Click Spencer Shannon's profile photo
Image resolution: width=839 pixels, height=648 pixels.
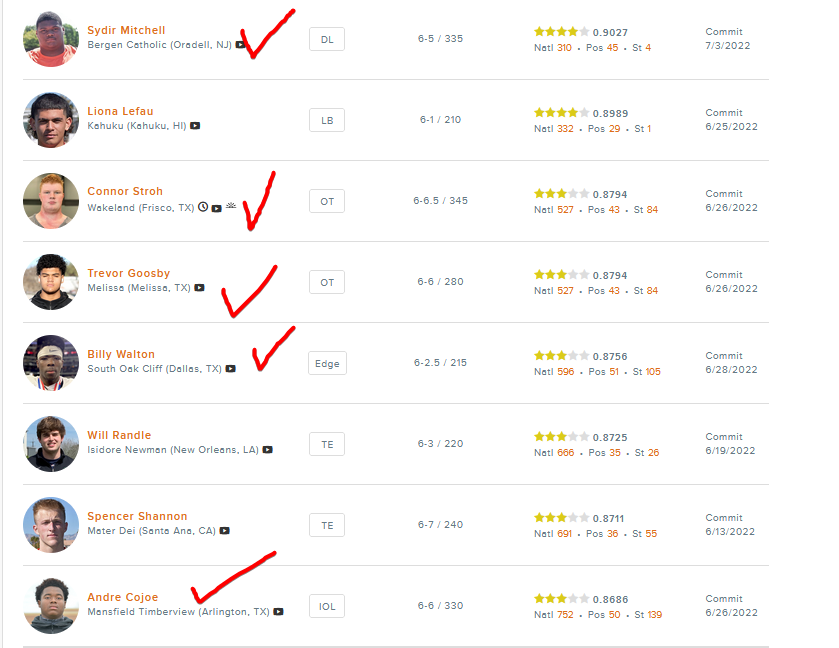50,525
